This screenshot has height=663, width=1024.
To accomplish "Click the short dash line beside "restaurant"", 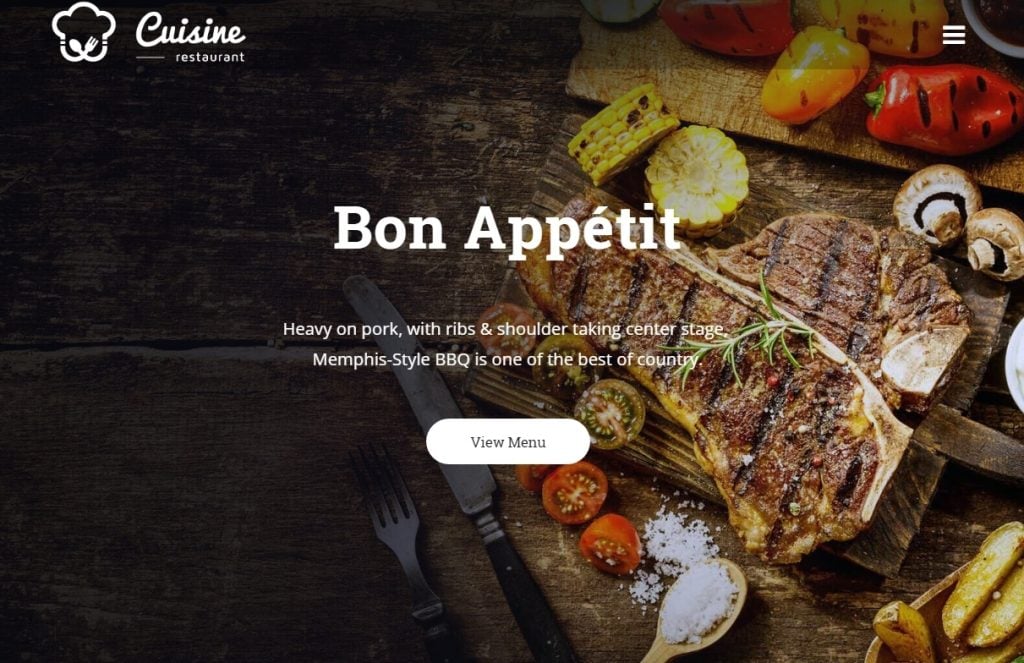I will pos(150,57).
